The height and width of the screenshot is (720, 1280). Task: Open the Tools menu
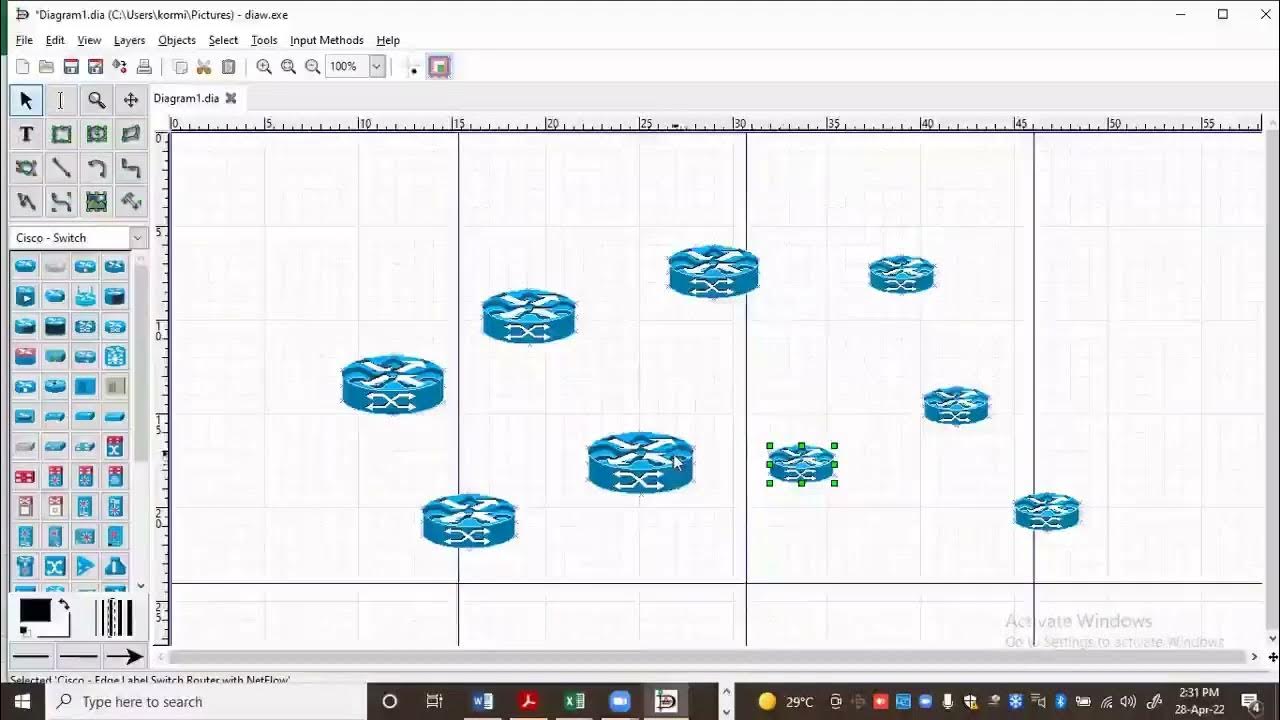[264, 40]
